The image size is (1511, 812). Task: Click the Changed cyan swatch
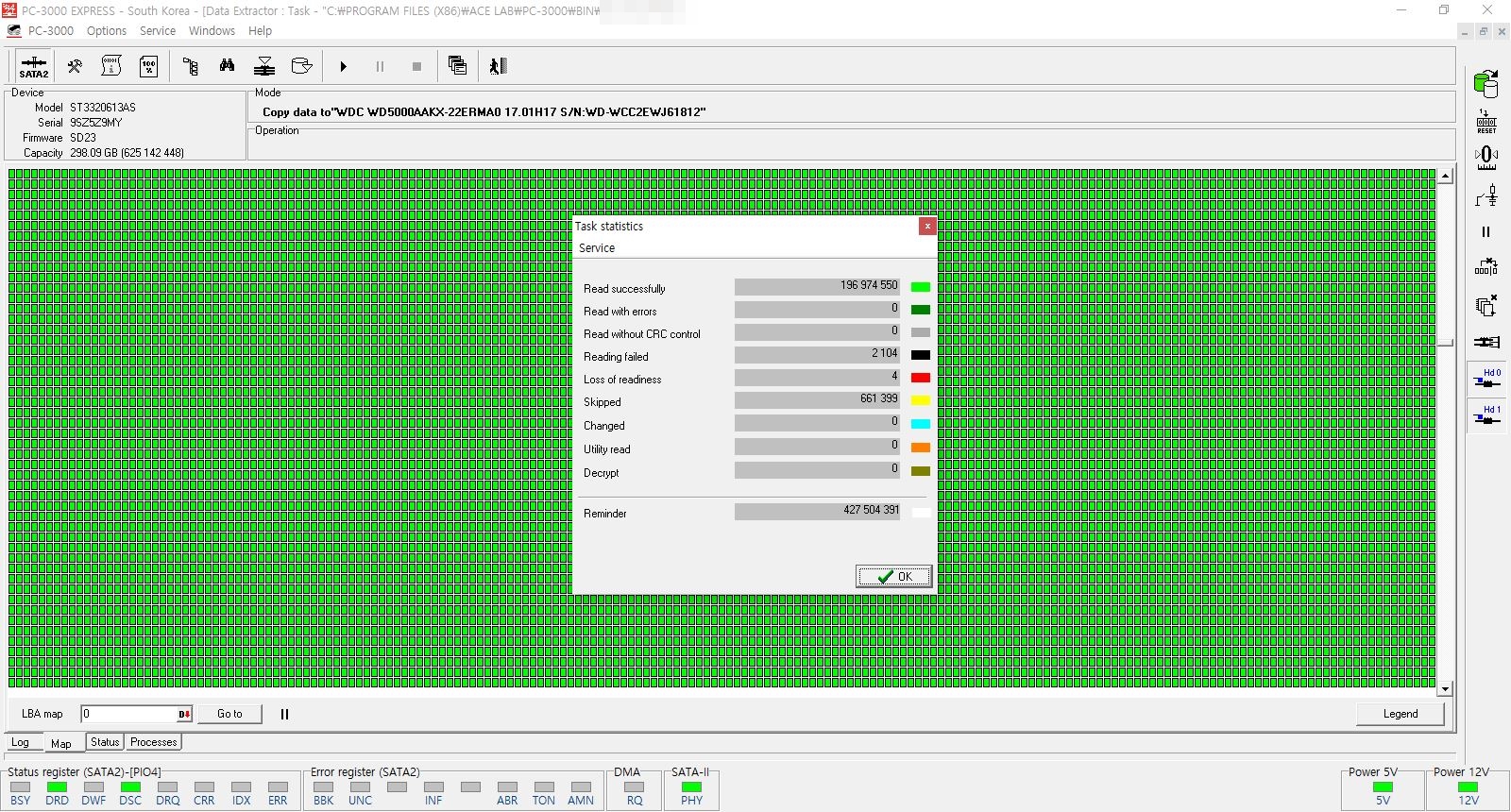coord(921,424)
